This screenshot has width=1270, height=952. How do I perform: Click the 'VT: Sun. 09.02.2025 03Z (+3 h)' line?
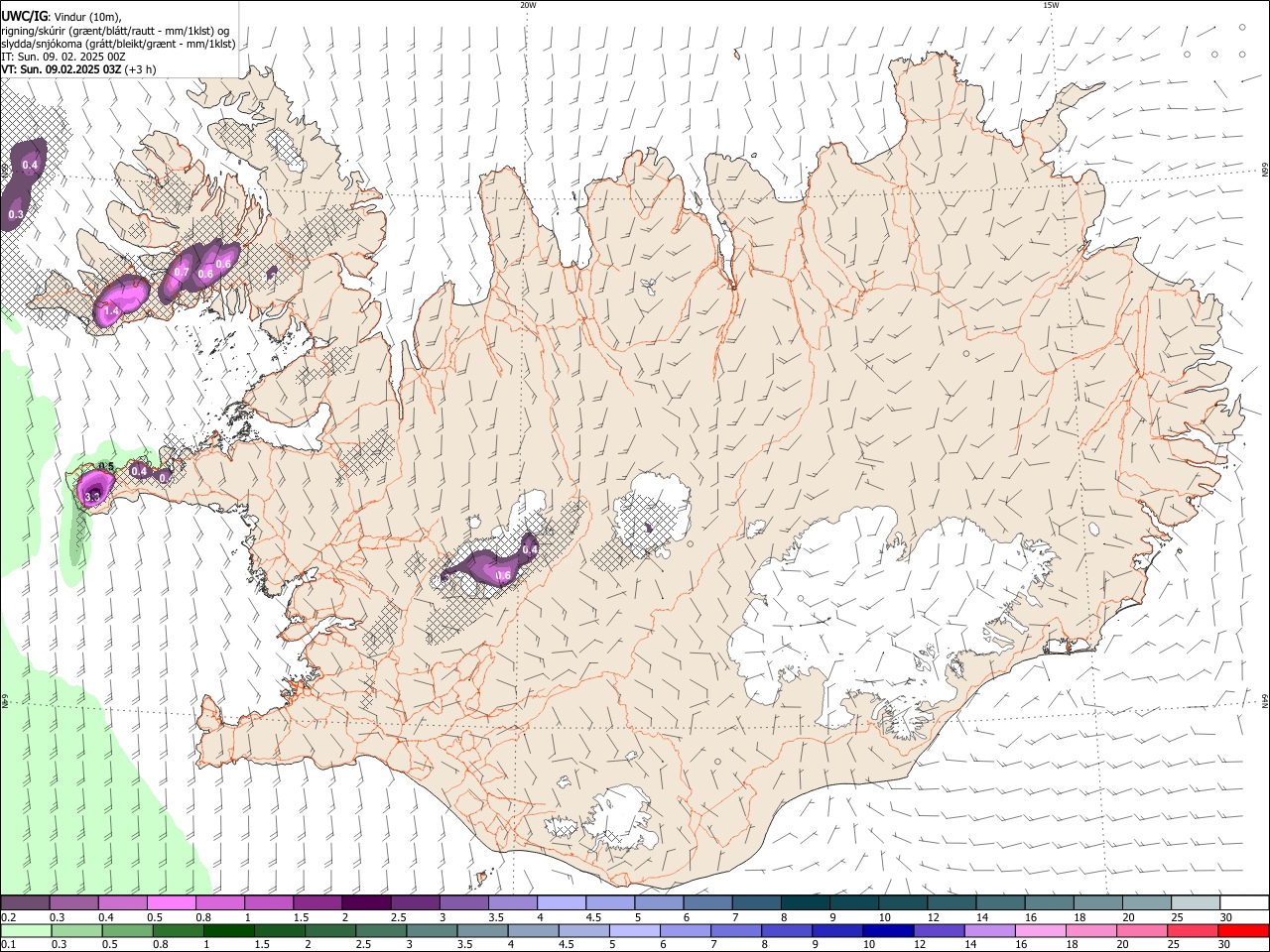[78, 69]
